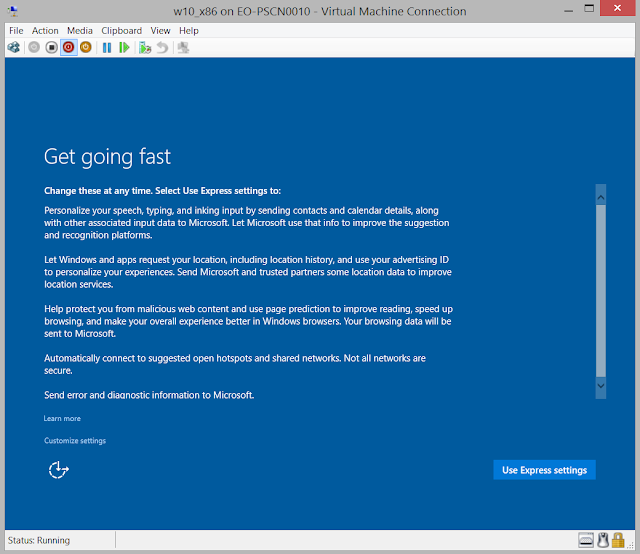Click 'Change these at any time' bold text
640x554 pixels.
pyautogui.click(x=162, y=191)
